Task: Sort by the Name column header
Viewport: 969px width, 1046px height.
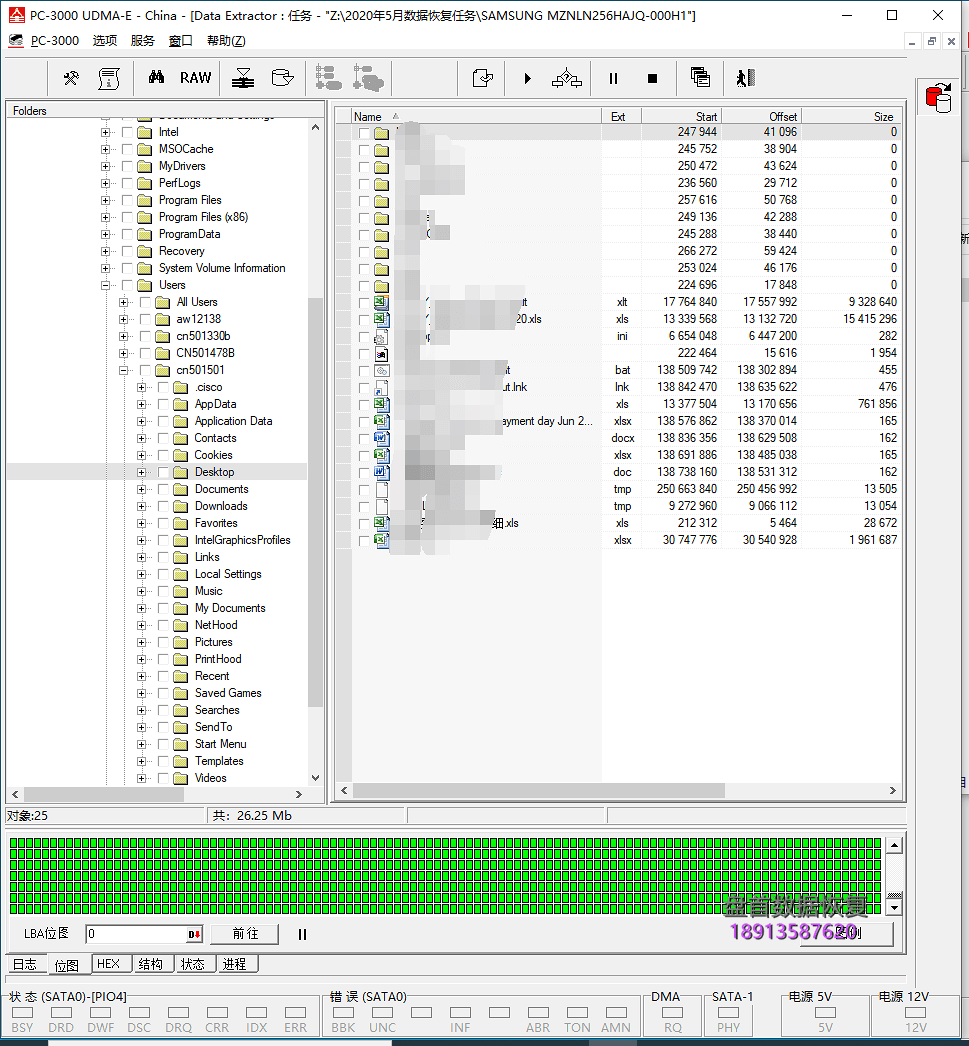Action: click(x=476, y=116)
